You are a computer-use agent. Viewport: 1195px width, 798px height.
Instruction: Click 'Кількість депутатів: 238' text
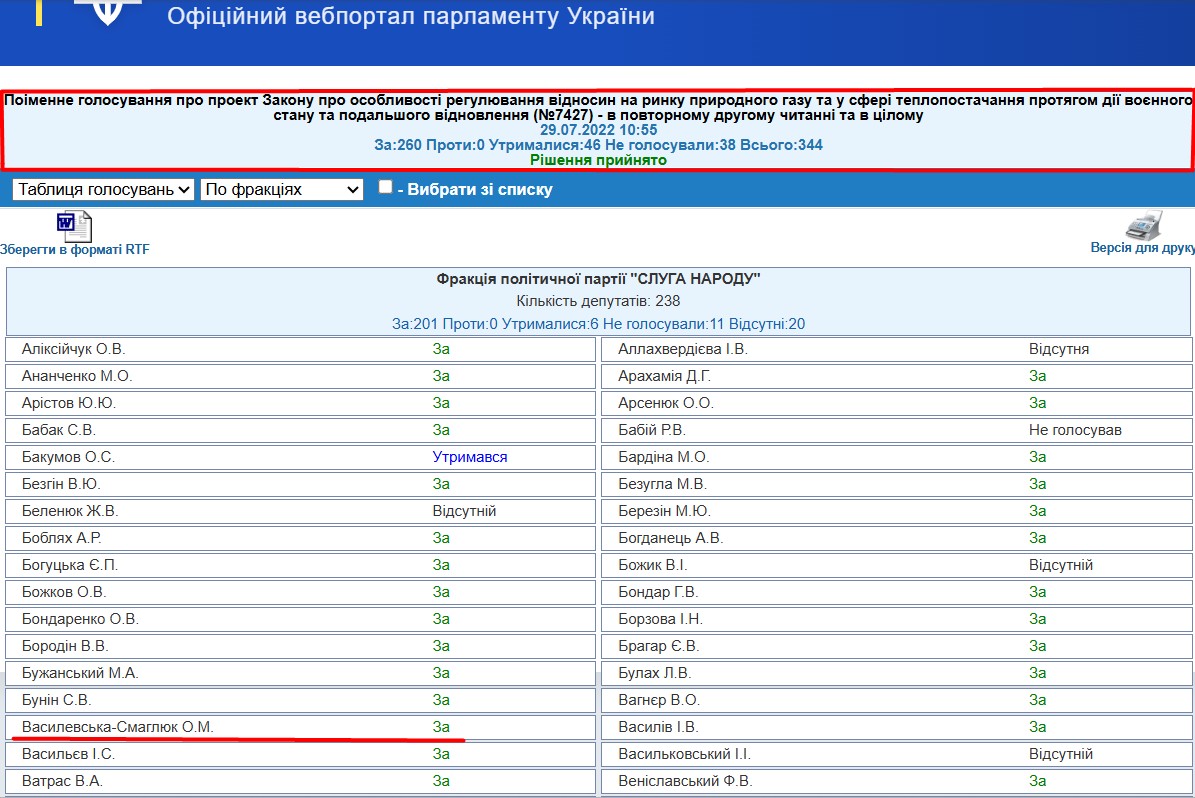pyautogui.click(x=598, y=301)
